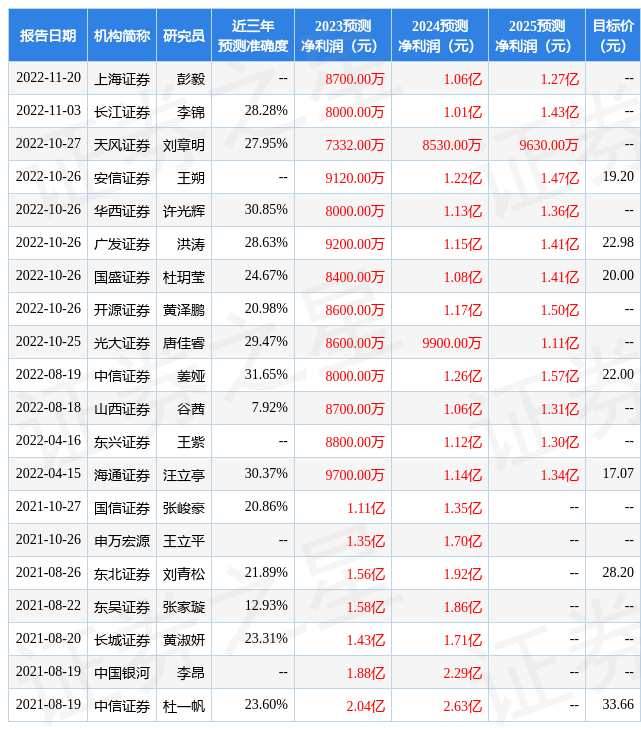Sort by 近三年预测准确度 column header
The width and height of the screenshot is (641, 730).
point(253,36)
